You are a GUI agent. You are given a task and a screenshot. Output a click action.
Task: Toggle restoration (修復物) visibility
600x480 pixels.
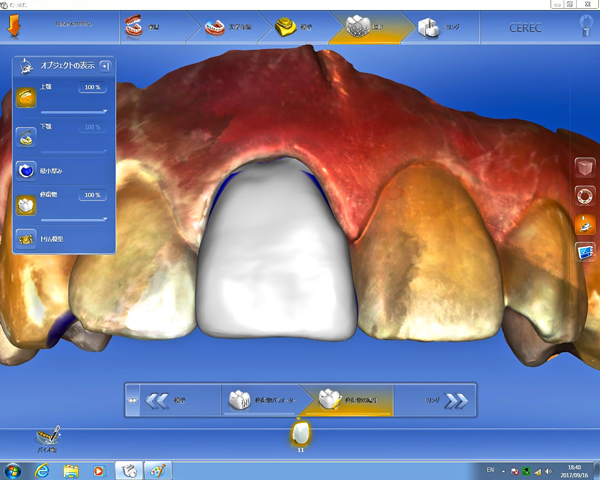click(x=26, y=205)
